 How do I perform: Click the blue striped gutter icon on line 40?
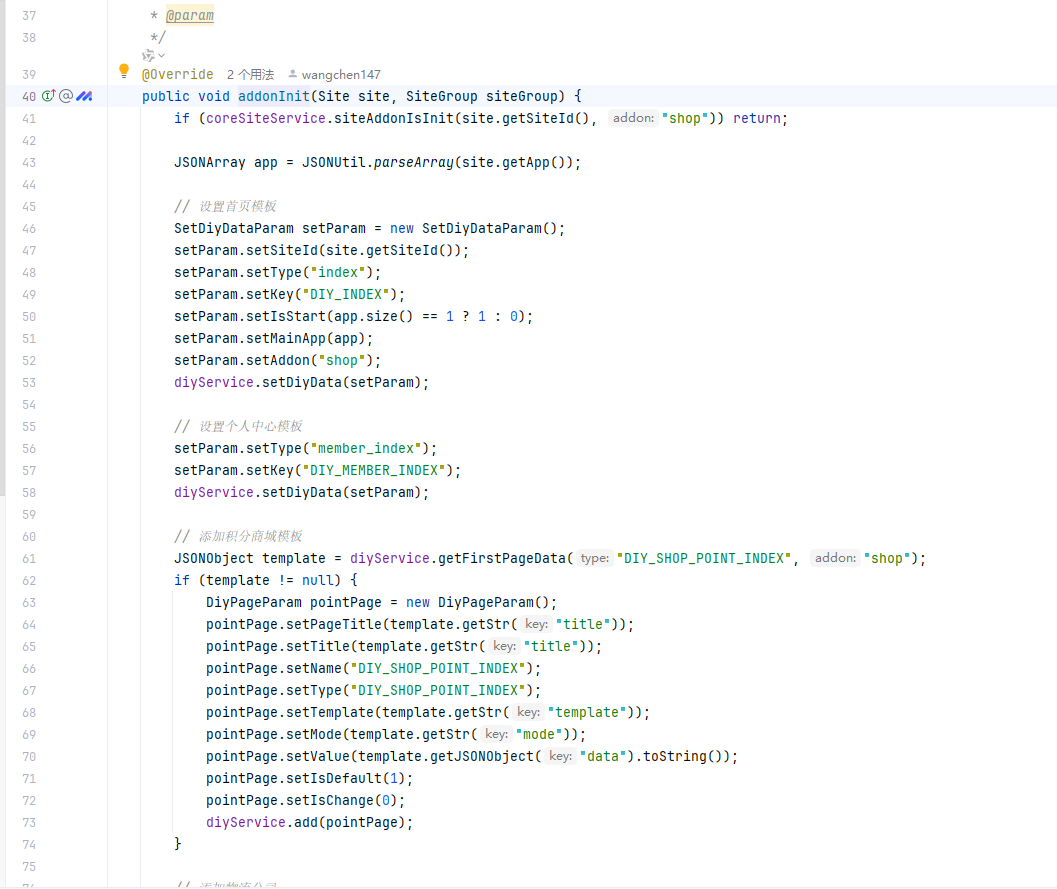point(85,97)
